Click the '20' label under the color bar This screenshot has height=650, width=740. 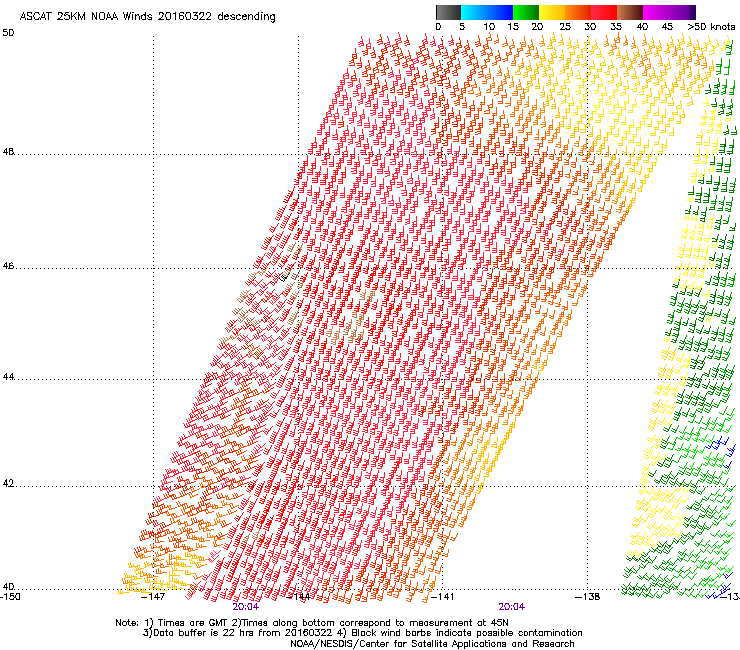tap(537, 27)
